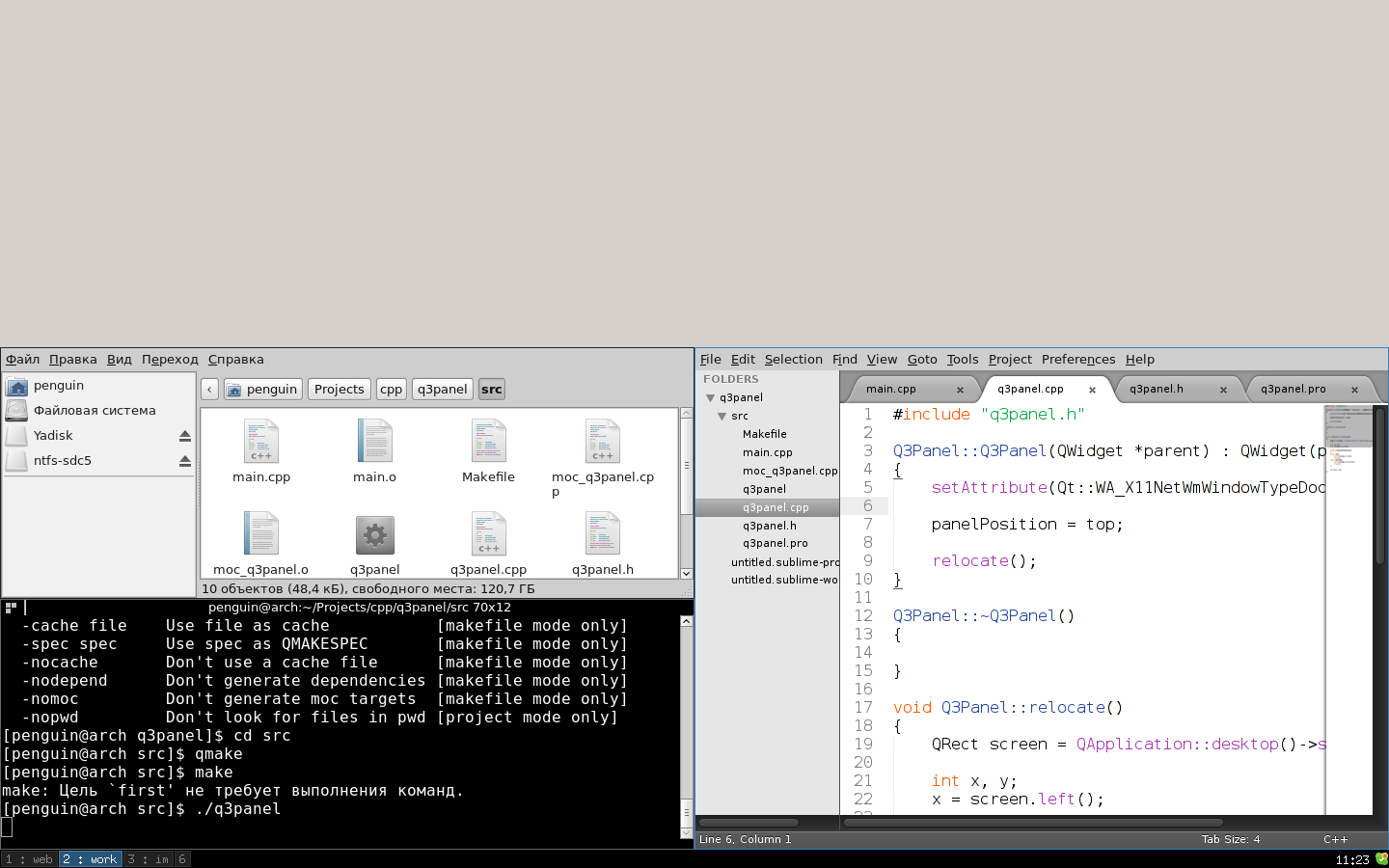The height and width of the screenshot is (868, 1389).
Task: Click file manager scroll up arrow
Action: pos(687,413)
